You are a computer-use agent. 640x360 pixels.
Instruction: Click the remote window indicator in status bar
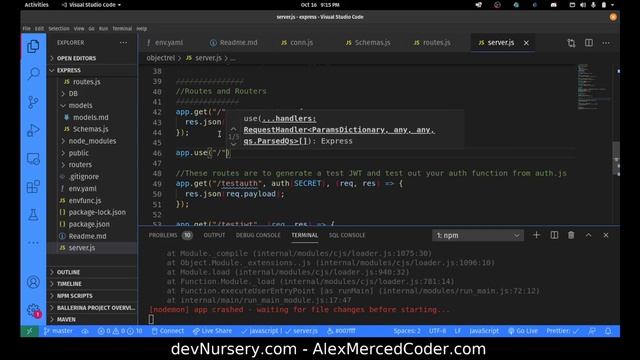click(x=29, y=331)
